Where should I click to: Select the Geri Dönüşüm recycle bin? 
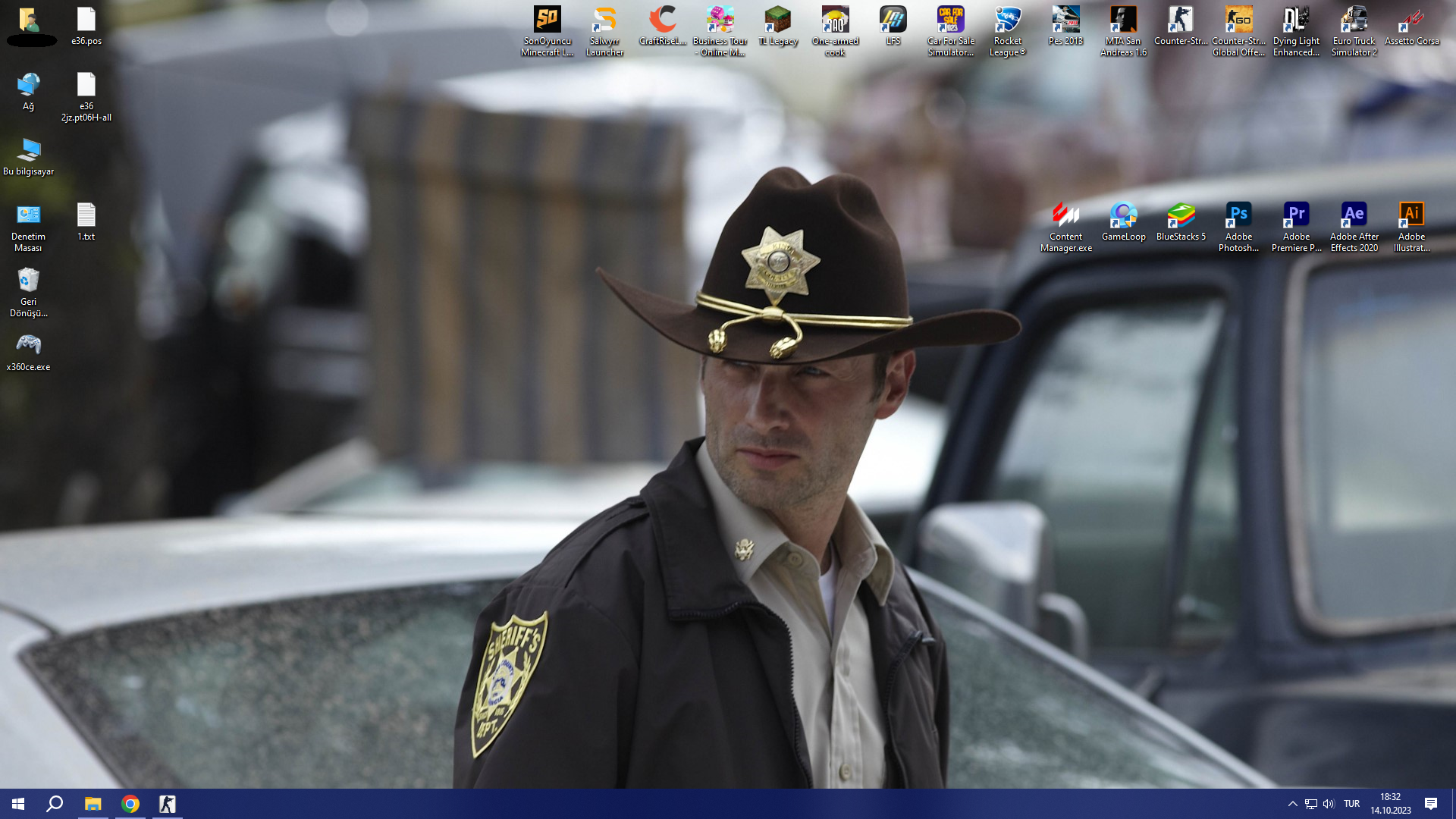tap(29, 293)
